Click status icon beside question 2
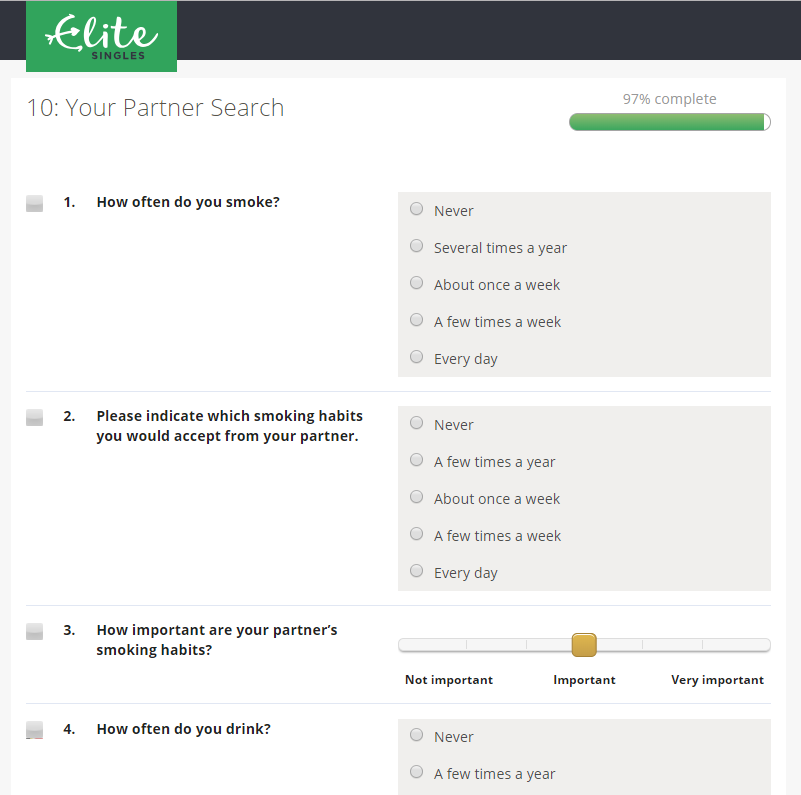This screenshot has height=795, width=801. click(34, 417)
